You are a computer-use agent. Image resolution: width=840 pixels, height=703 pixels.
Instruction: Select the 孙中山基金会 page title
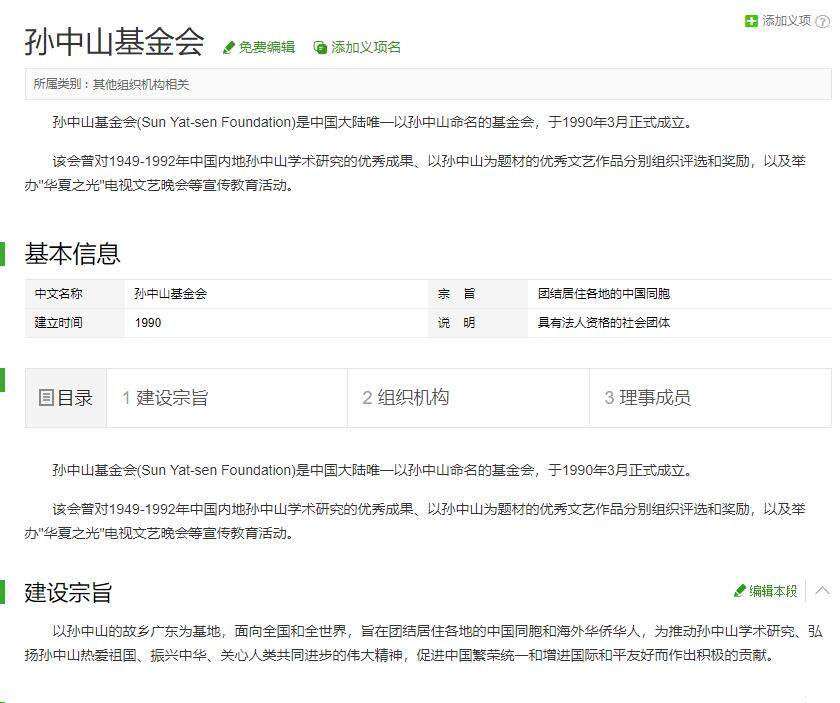coord(114,42)
